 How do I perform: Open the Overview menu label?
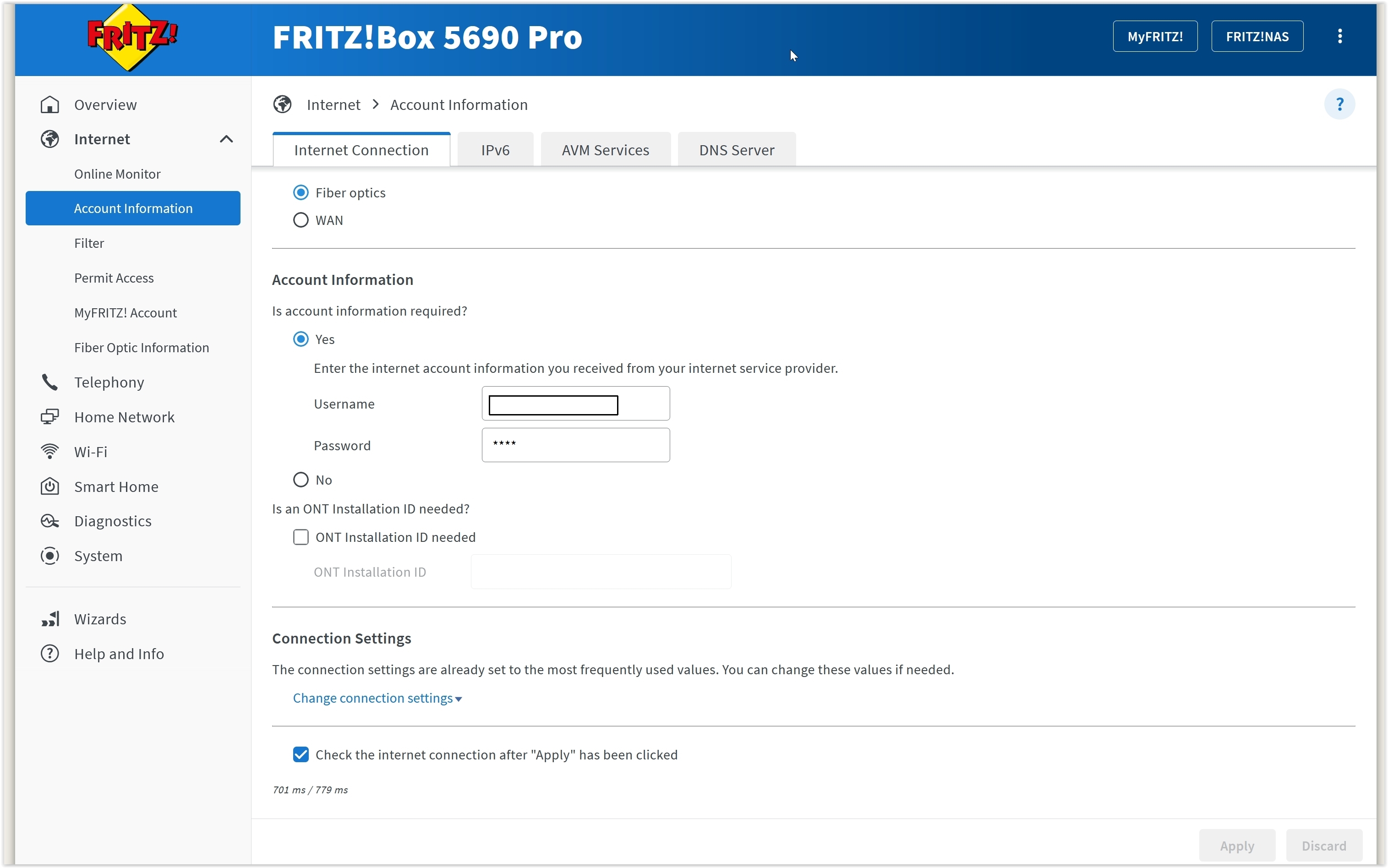click(x=106, y=104)
